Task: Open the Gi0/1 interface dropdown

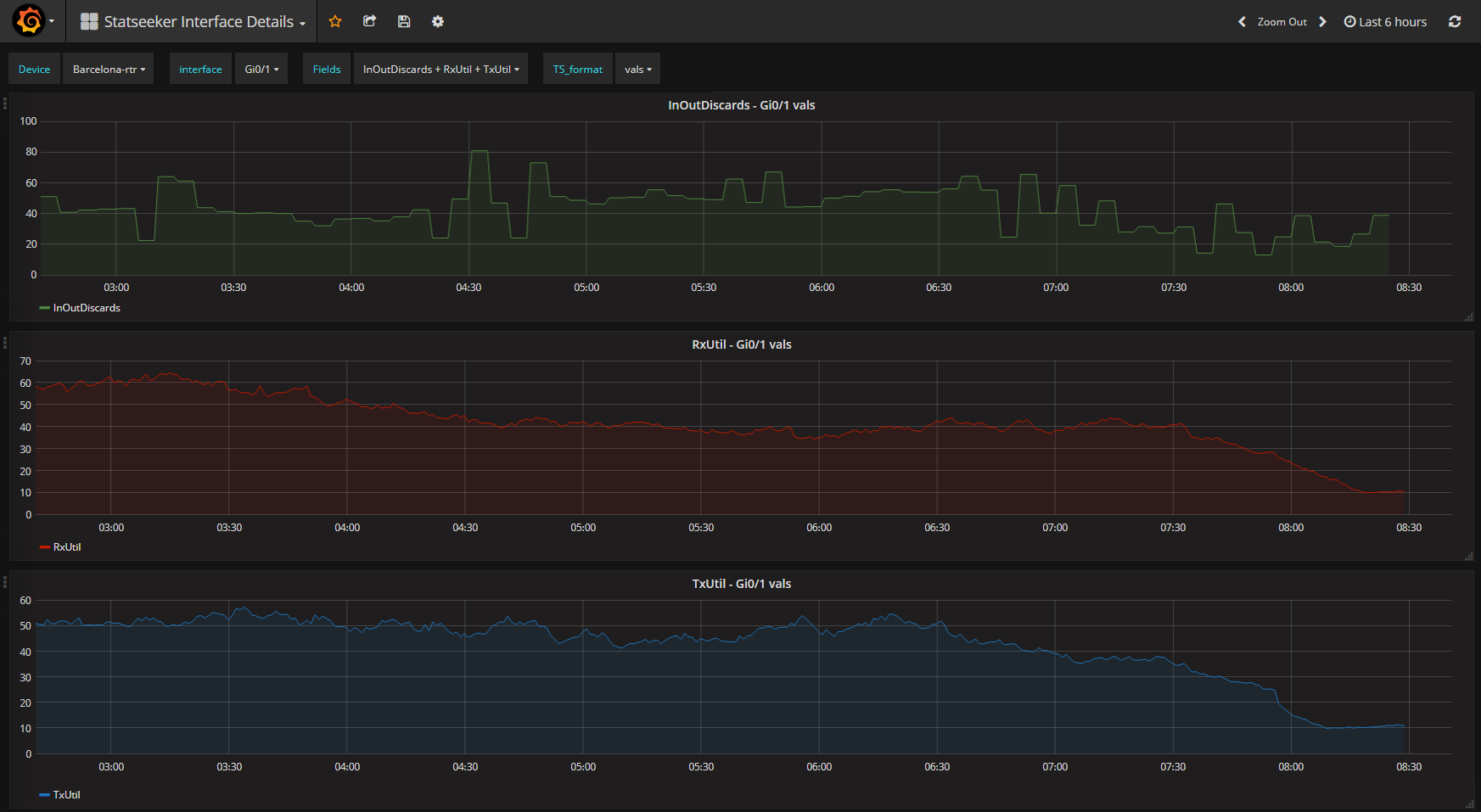Action: click(x=261, y=70)
